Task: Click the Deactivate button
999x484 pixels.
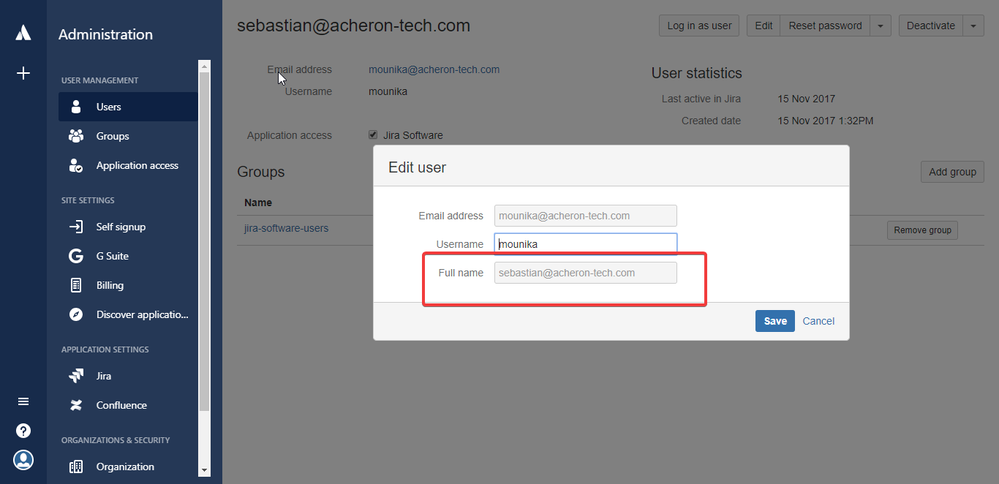Action: click(x=931, y=26)
